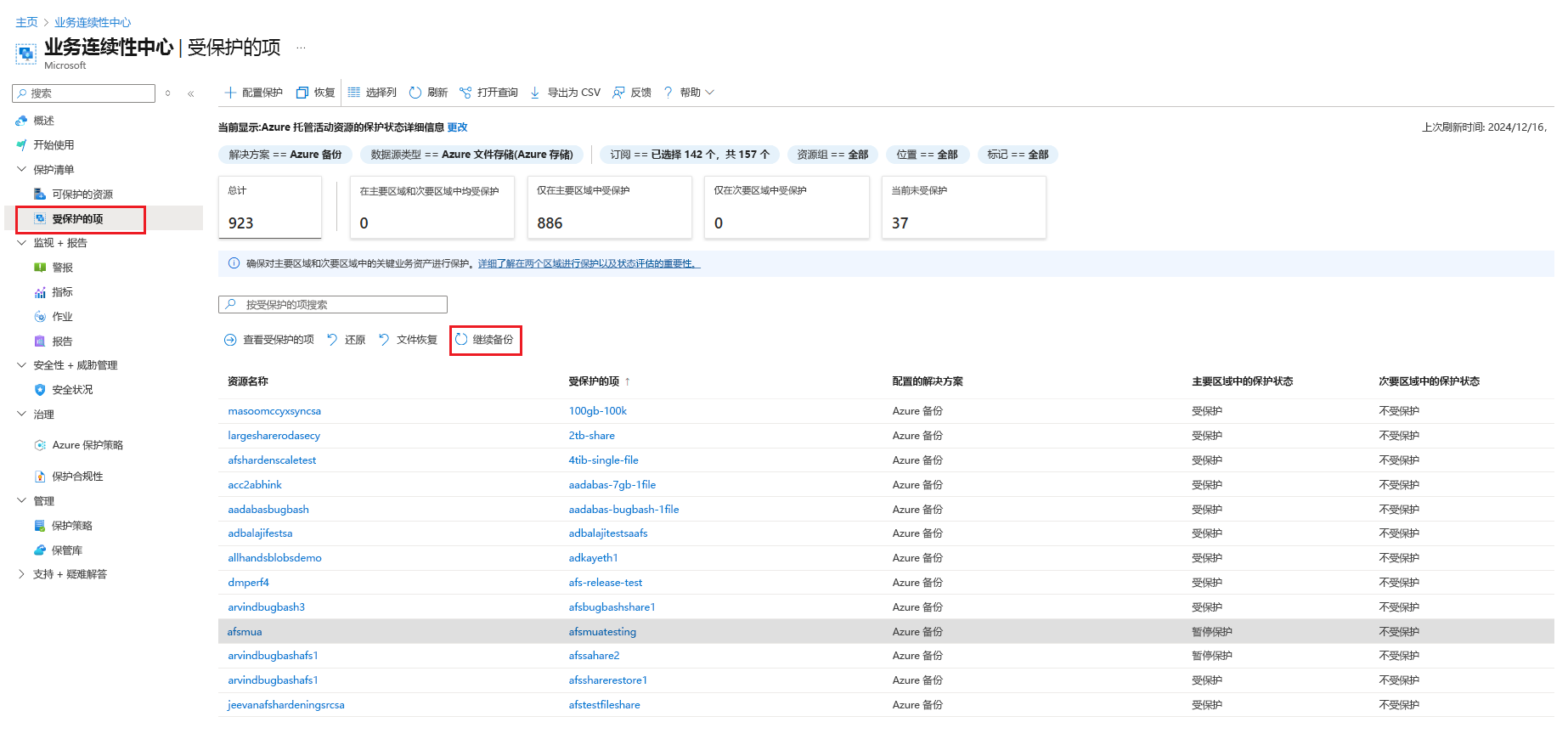Open the 数据源类型 filter pill
1568x739 pixels.
[x=472, y=155]
